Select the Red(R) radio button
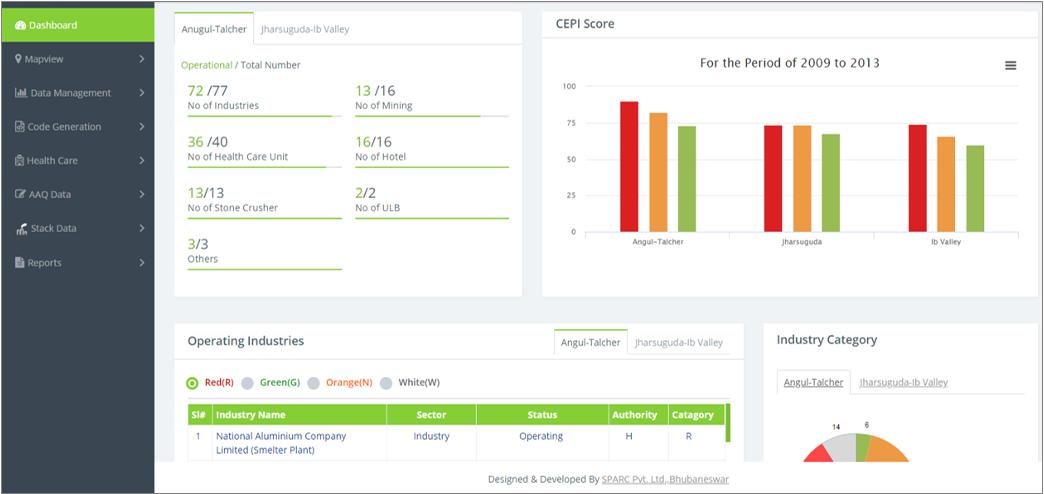 (x=192, y=383)
